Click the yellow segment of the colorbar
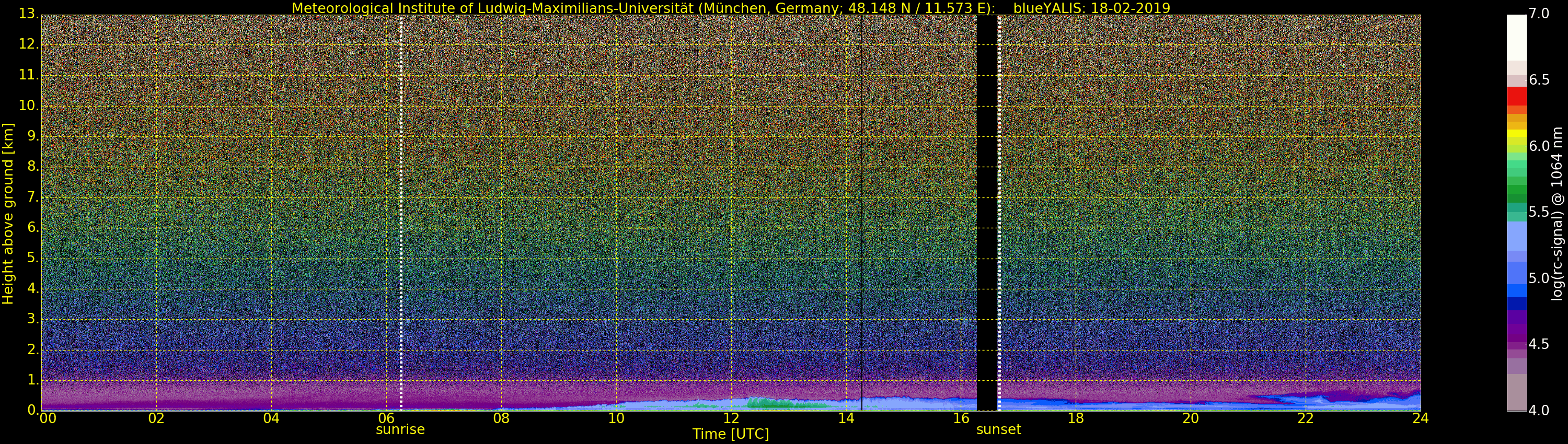The image size is (1568, 444). pos(1516,134)
